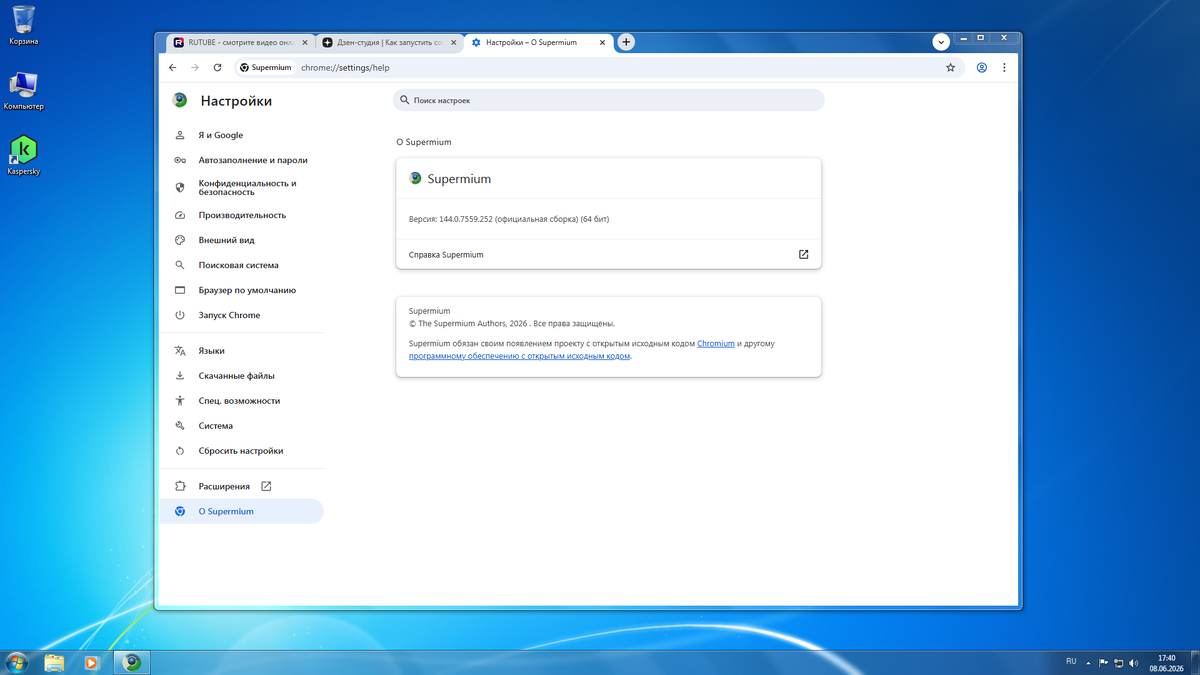Click the palette icon beside Внешний вид
This screenshot has width=1200, height=675.
[180, 240]
